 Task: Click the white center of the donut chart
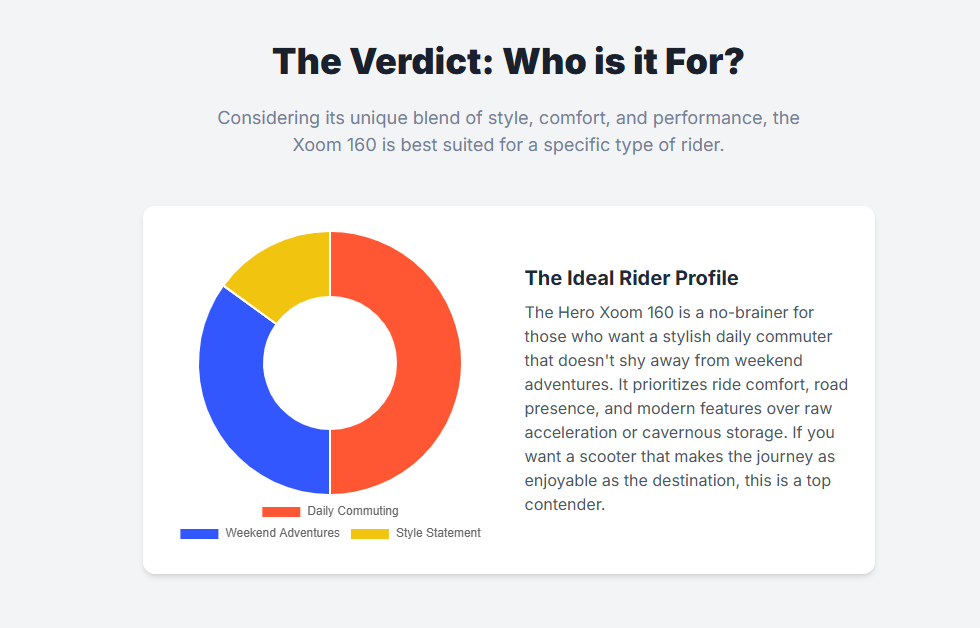[330, 363]
